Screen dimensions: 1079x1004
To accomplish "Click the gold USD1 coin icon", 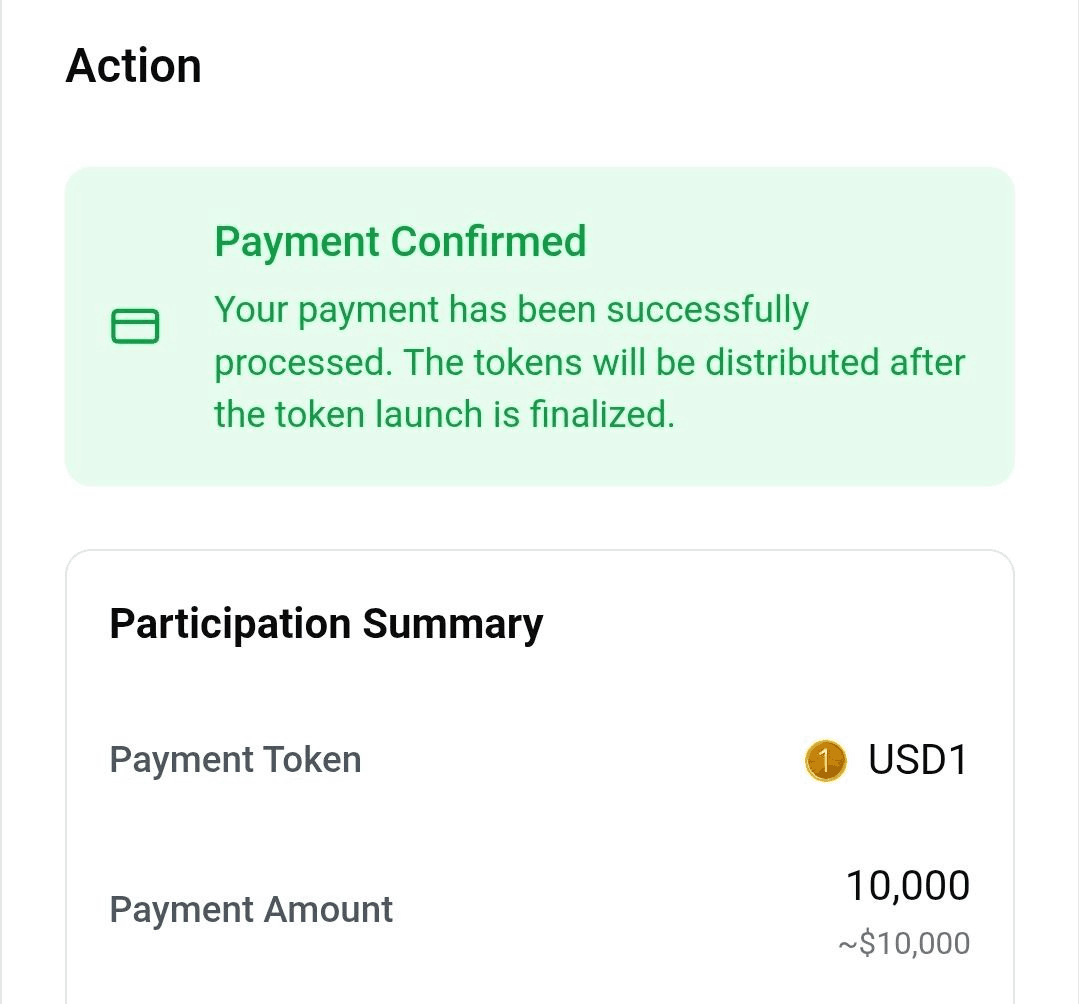I will pyautogui.click(x=825, y=761).
